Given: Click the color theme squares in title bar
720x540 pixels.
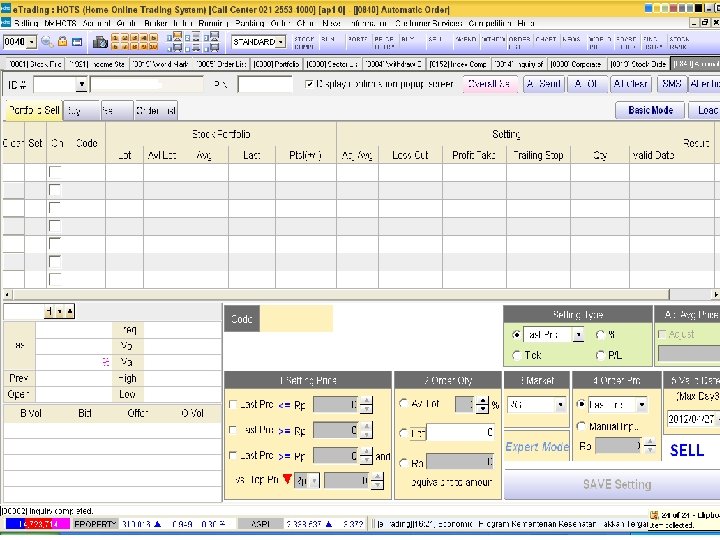Looking at the screenshot, I should [673, 8].
